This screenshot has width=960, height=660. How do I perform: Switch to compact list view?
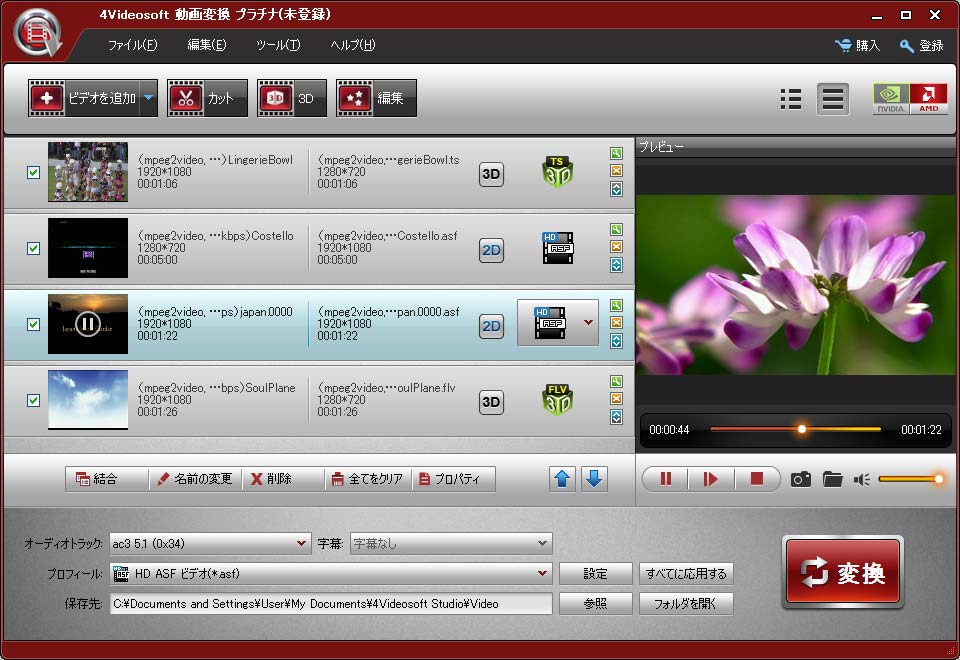tap(791, 99)
